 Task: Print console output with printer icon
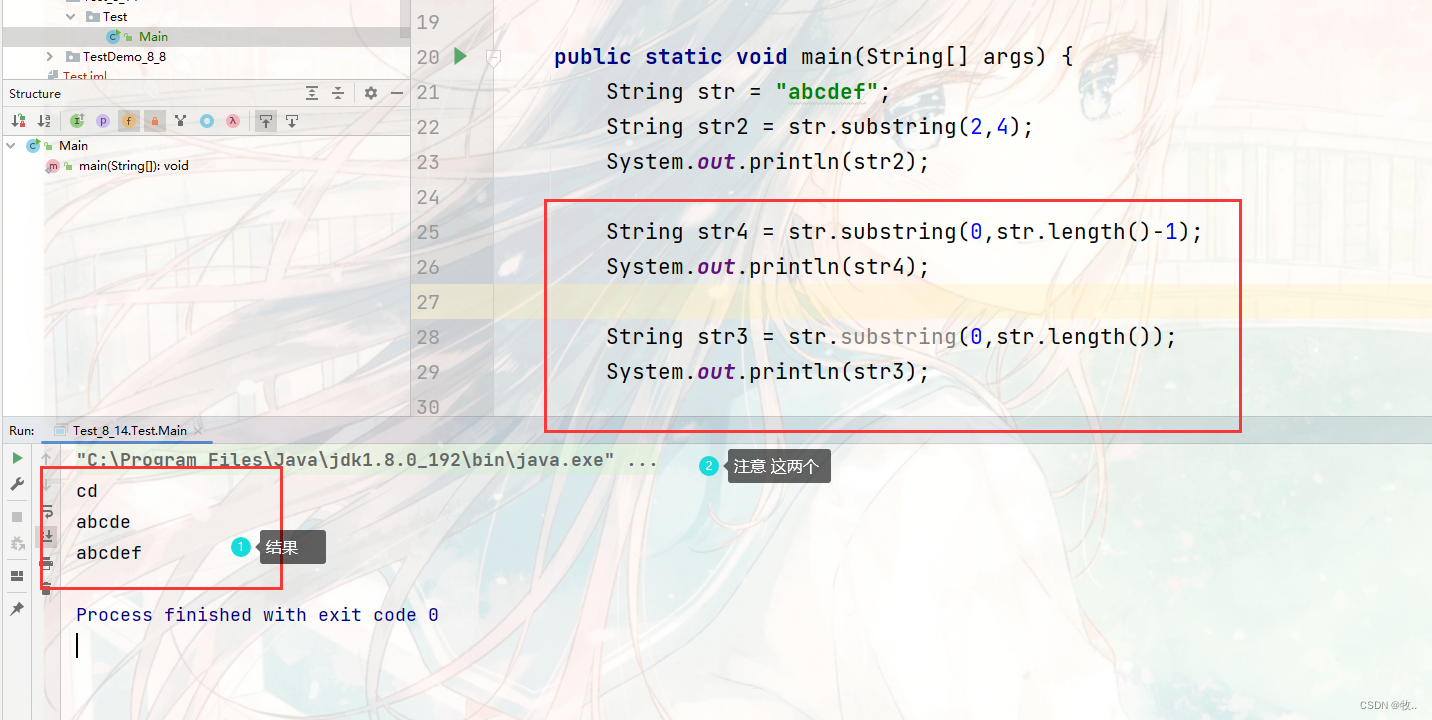46,562
